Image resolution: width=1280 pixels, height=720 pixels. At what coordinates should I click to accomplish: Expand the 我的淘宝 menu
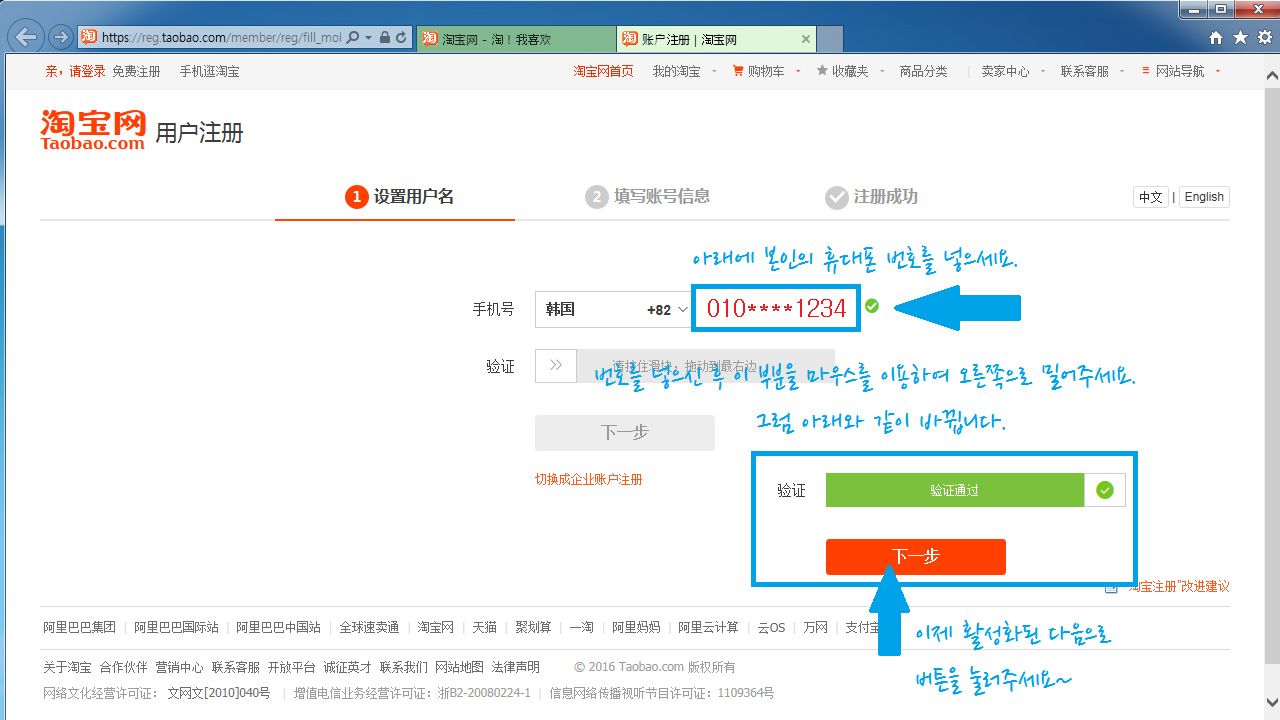[682, 71]
